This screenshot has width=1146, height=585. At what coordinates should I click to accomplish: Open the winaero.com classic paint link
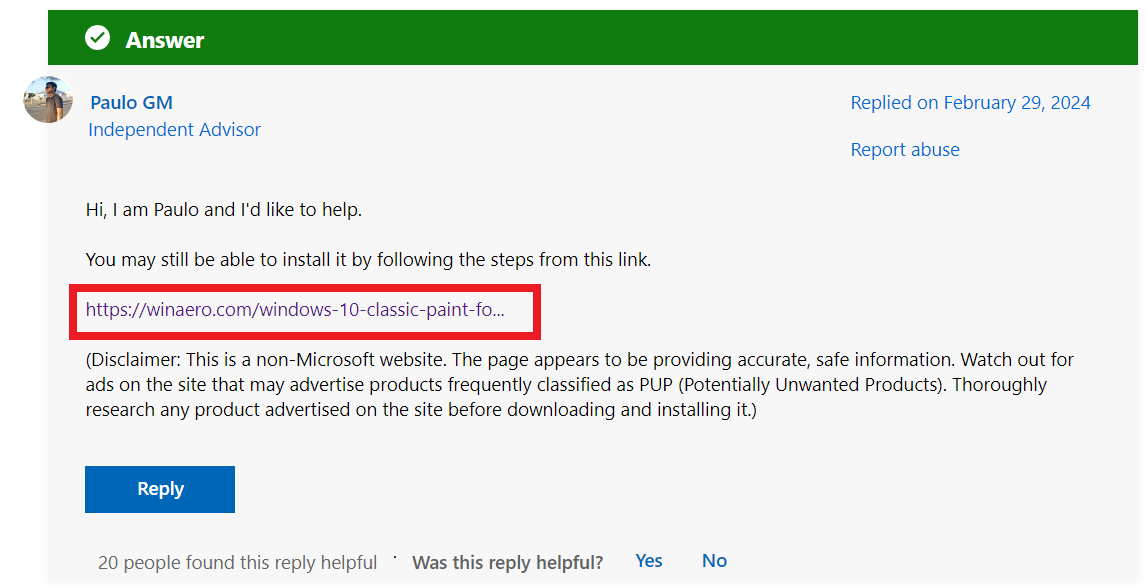(x=295, y=310)
